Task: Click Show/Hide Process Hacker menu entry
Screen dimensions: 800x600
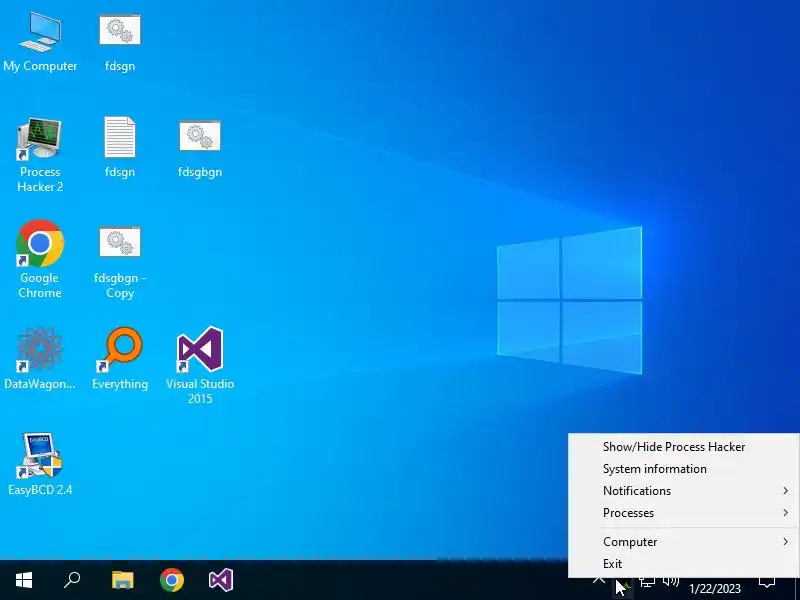Action: click(684, 447)
